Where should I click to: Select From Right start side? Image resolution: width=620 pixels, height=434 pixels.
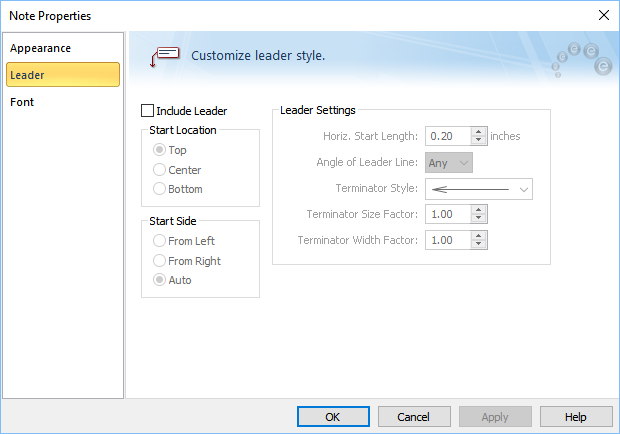[159, 261]
